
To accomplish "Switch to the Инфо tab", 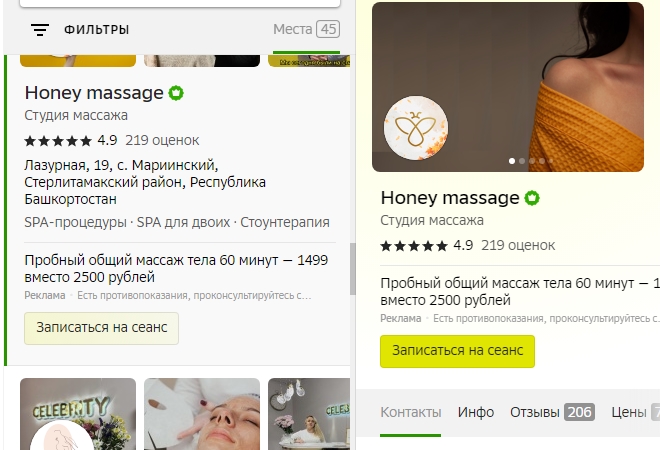I will coord(476,412).
